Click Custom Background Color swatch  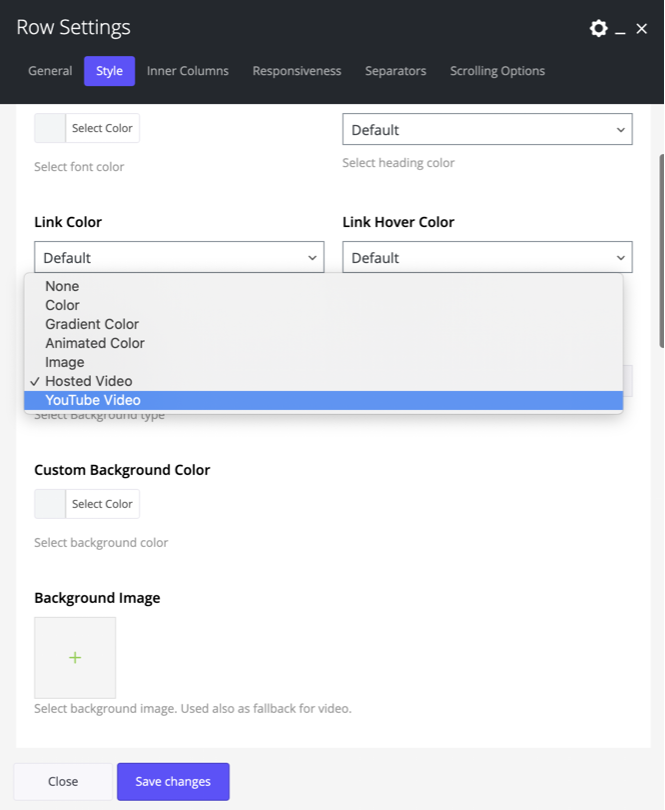pyautogui.click(x=50, y=504)
